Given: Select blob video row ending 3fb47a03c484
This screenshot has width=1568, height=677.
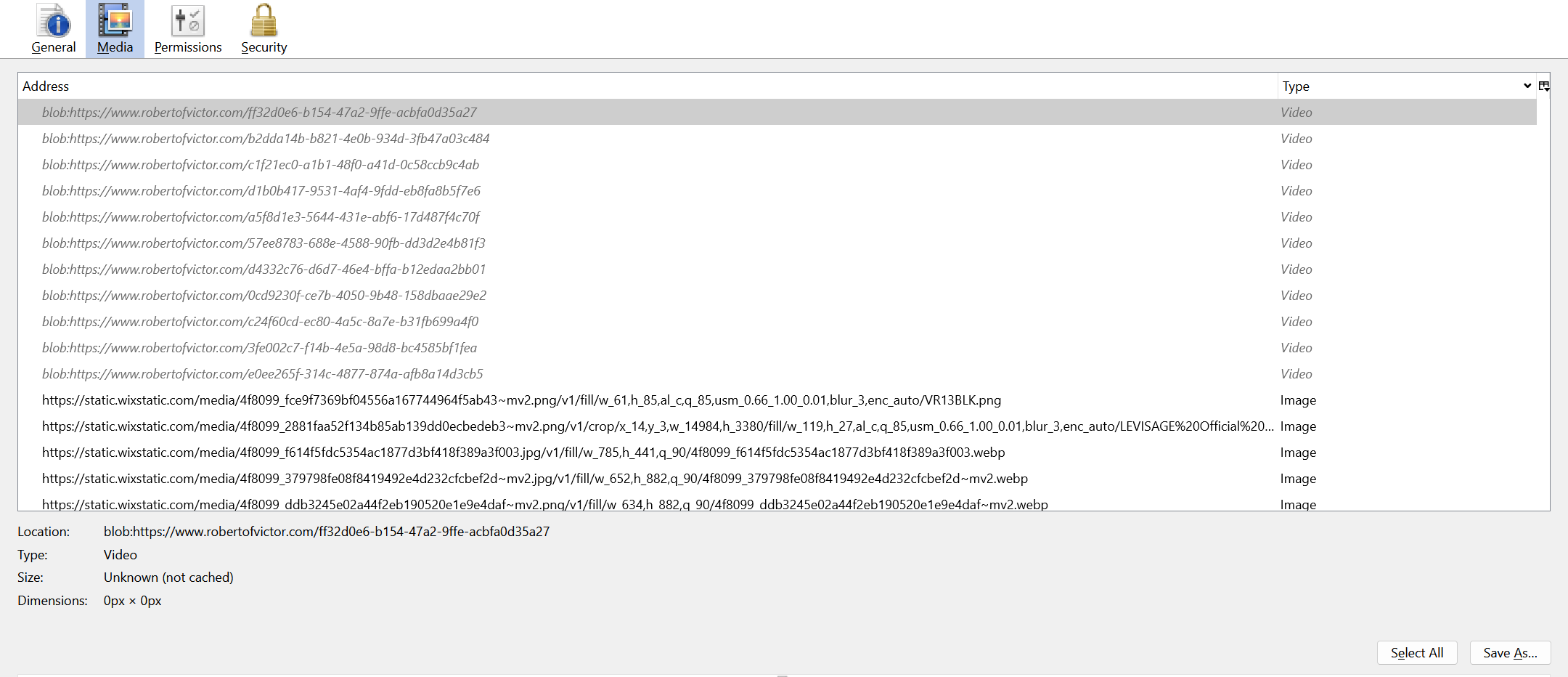Looking at the screenshot, I should [266, 139].
